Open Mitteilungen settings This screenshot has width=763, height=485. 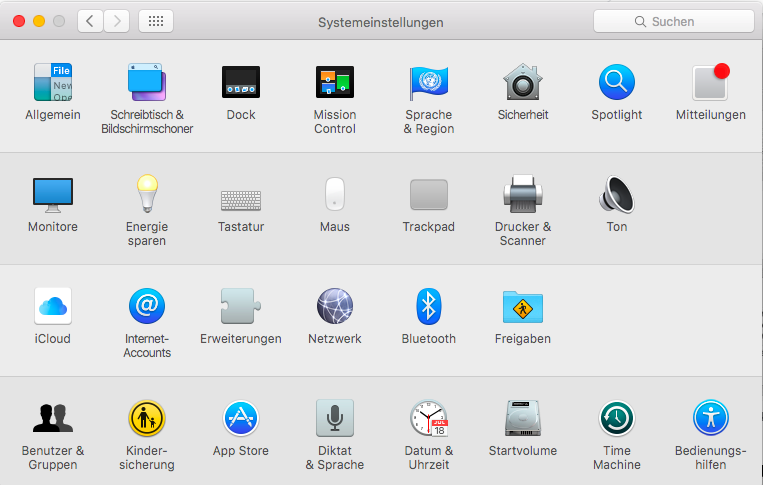point(711,82)
